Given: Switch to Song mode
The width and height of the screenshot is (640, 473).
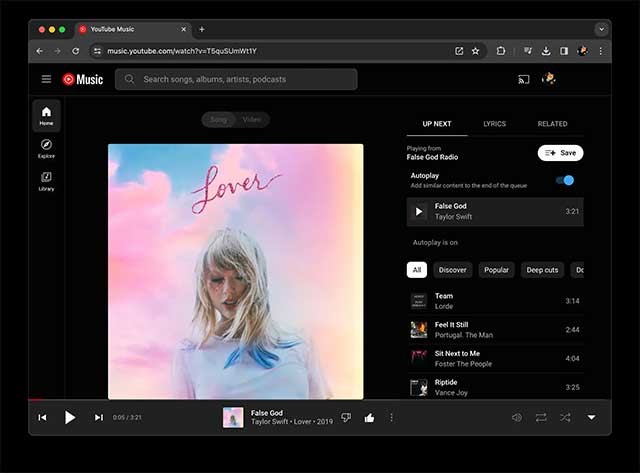Looking at the screenshot, I should click(x=218, y=120).
